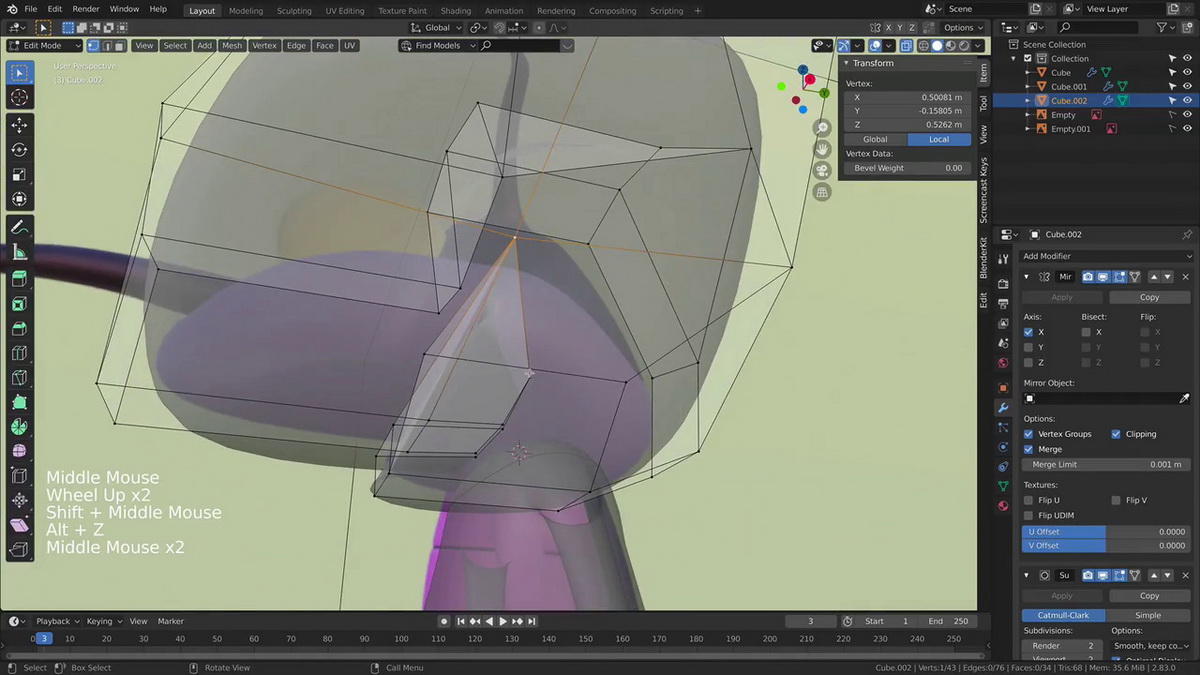Click the pan view hand gizmo

click(x=822, y=149)
